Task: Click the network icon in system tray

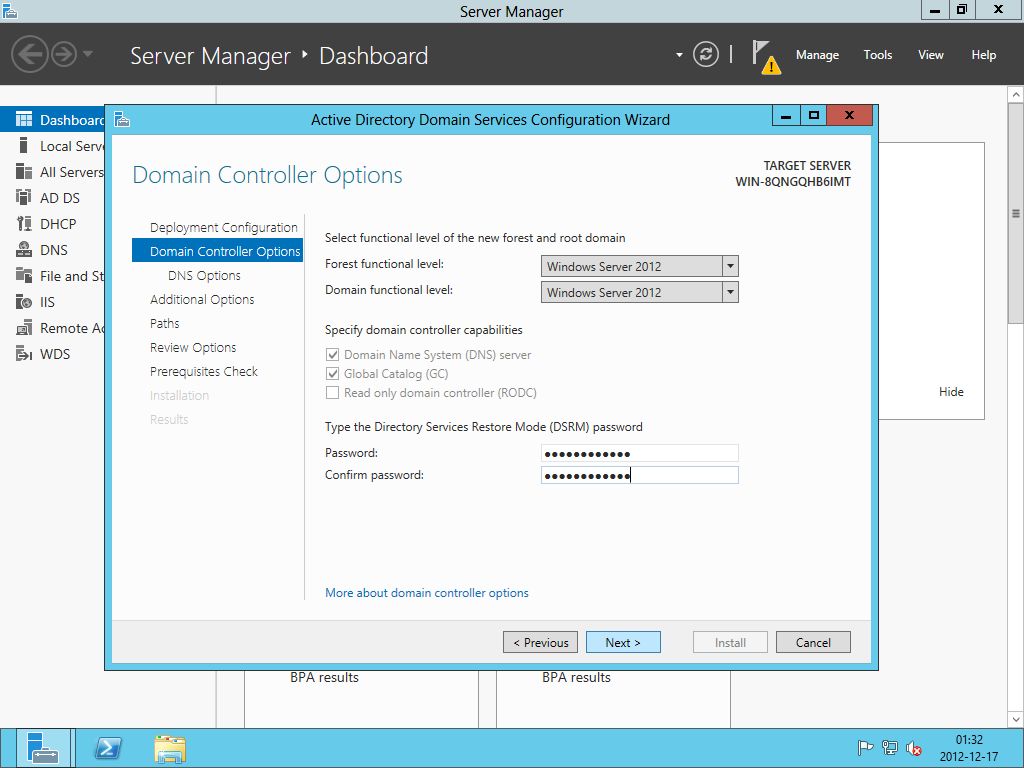Action: pyautogui.click(x=889, y=748)
